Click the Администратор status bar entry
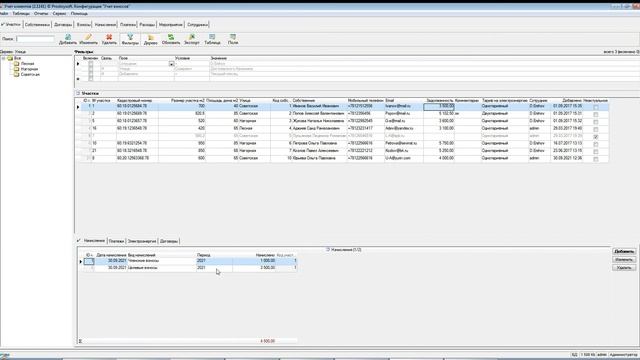 623,355
